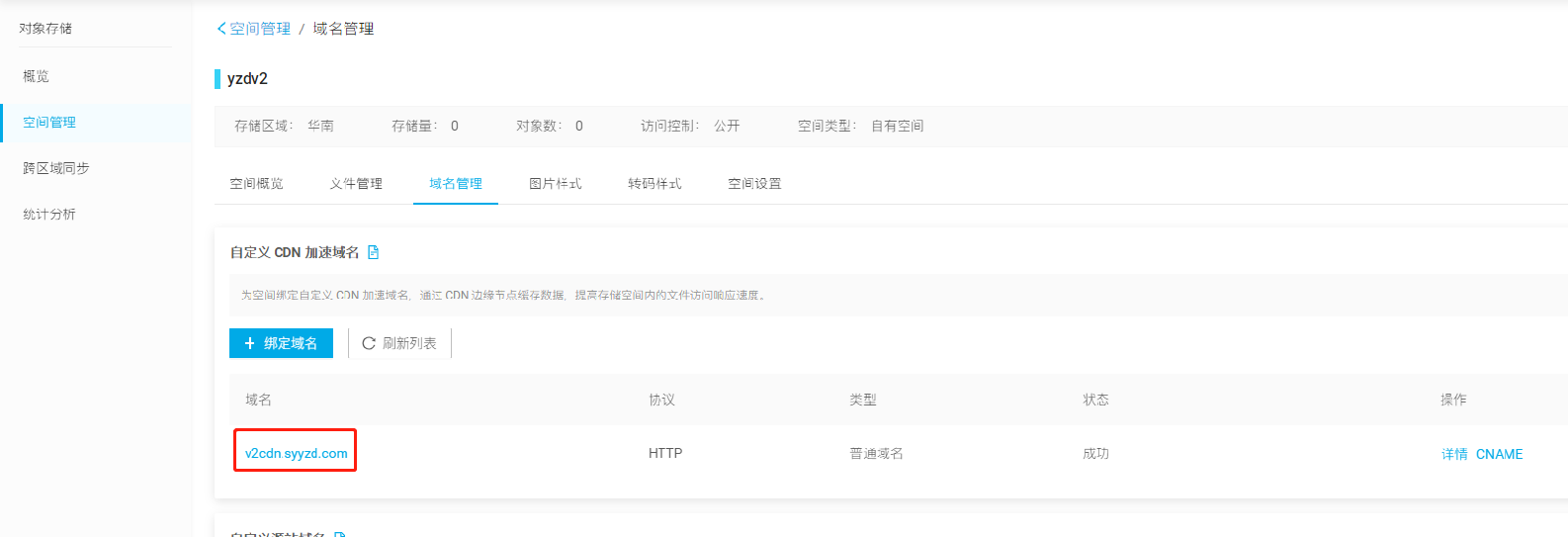Click the 自有空间 space type value
The height and width of the screenshot is (537, 1568).
click(x=897, y=126)
